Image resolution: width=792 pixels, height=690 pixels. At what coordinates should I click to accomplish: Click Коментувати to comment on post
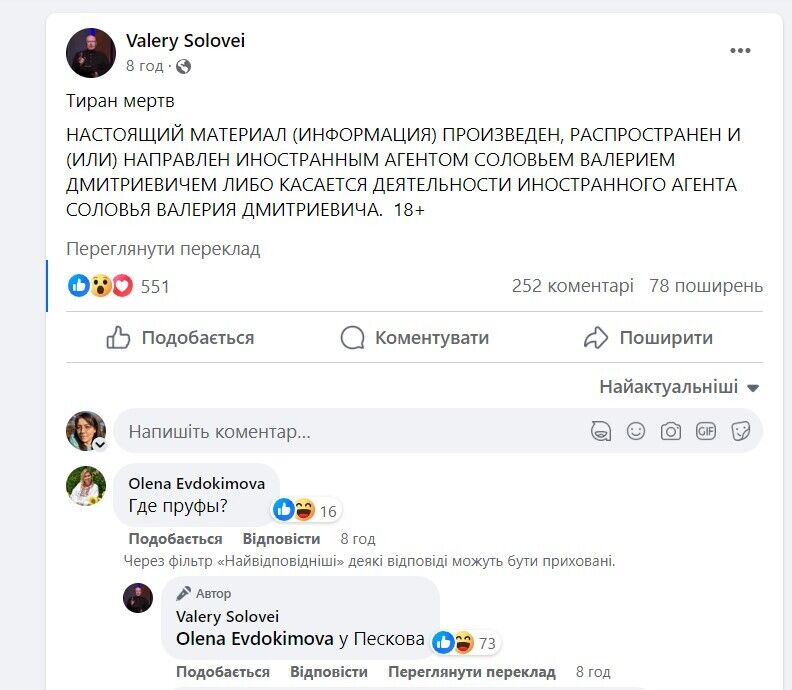point(414,338)
